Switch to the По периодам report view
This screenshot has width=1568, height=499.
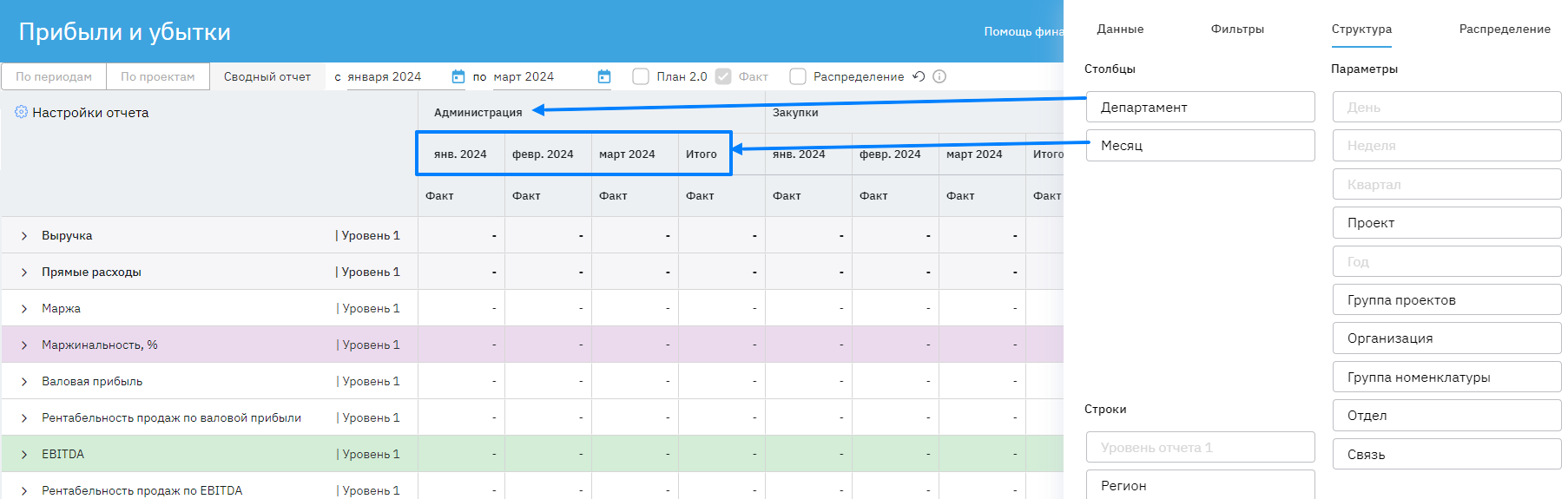click(54, 76)
